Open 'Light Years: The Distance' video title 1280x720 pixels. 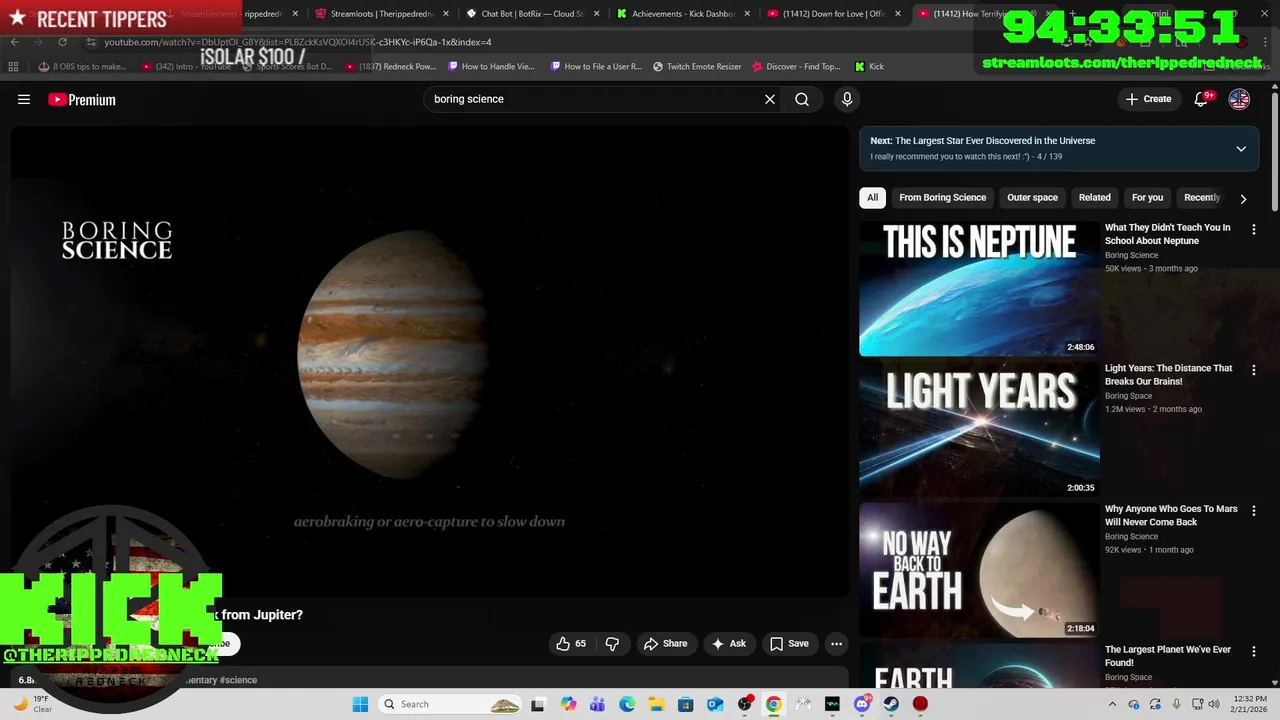point(1168,375)
